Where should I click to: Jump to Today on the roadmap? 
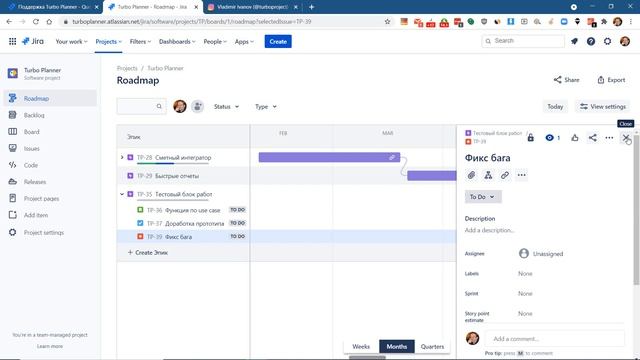coord(555,107)
